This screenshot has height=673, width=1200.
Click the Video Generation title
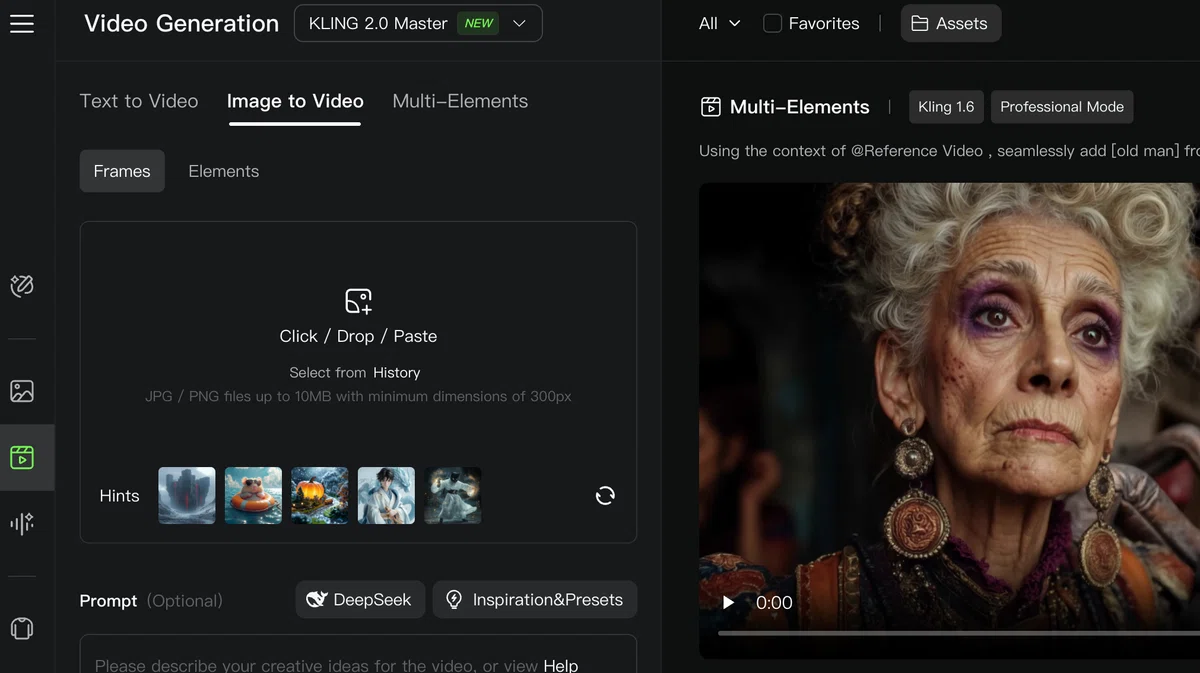(x=182, y=23)
